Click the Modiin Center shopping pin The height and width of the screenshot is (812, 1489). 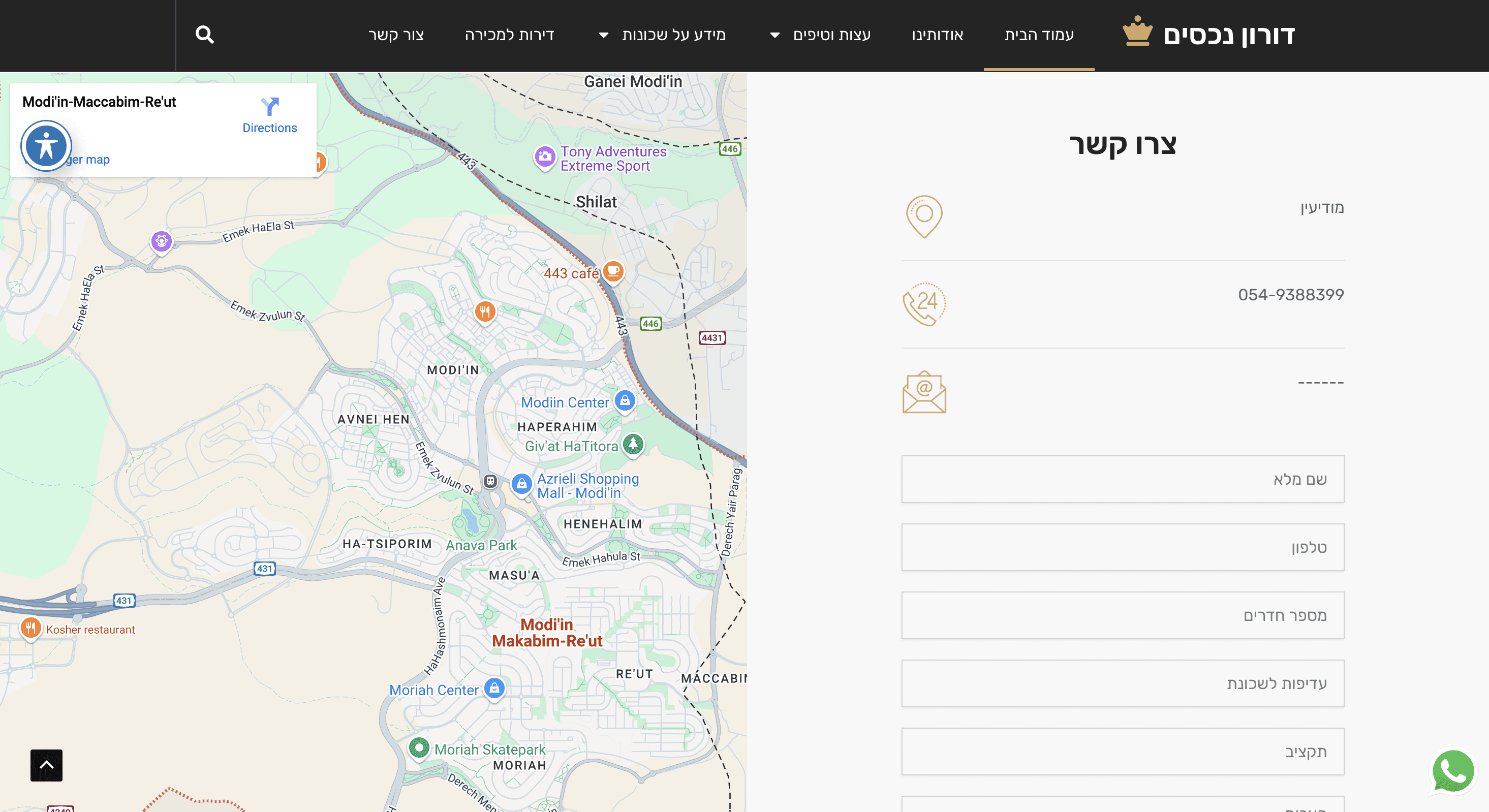pos(625,400)
